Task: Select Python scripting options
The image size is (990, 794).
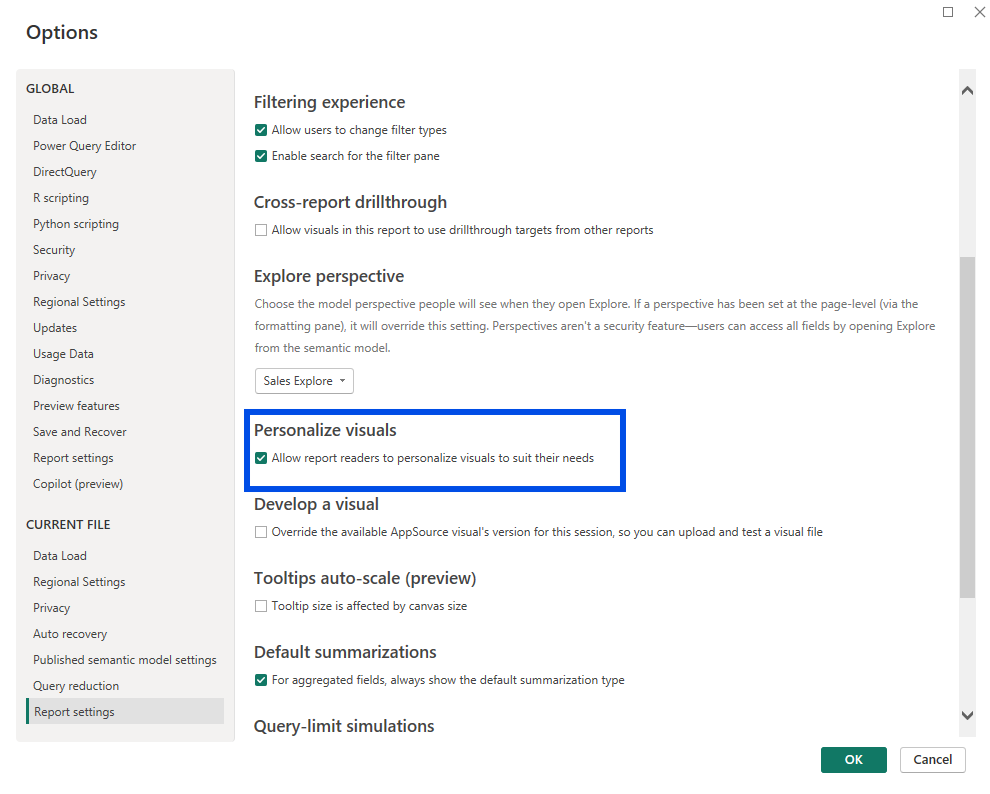Action: coord(76,224)
